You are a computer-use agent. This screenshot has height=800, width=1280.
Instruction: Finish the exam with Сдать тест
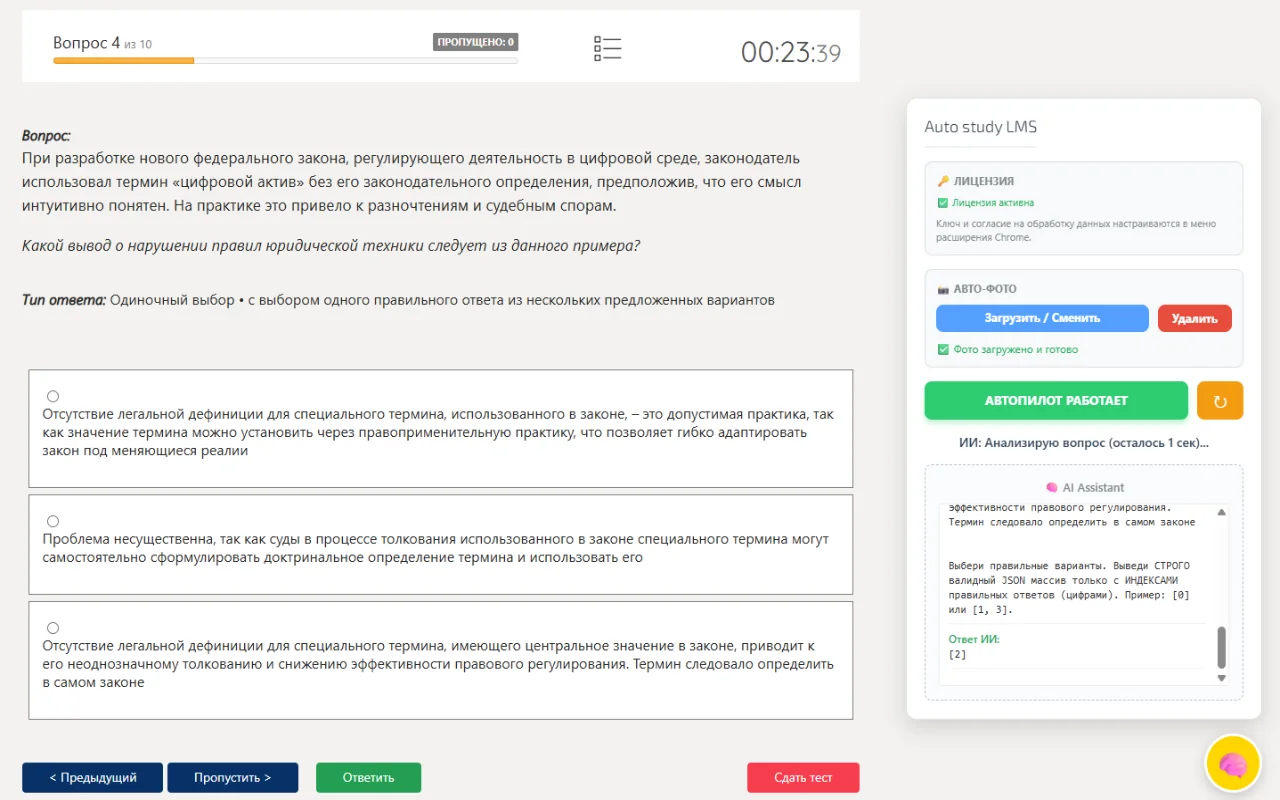click(803, 777)
